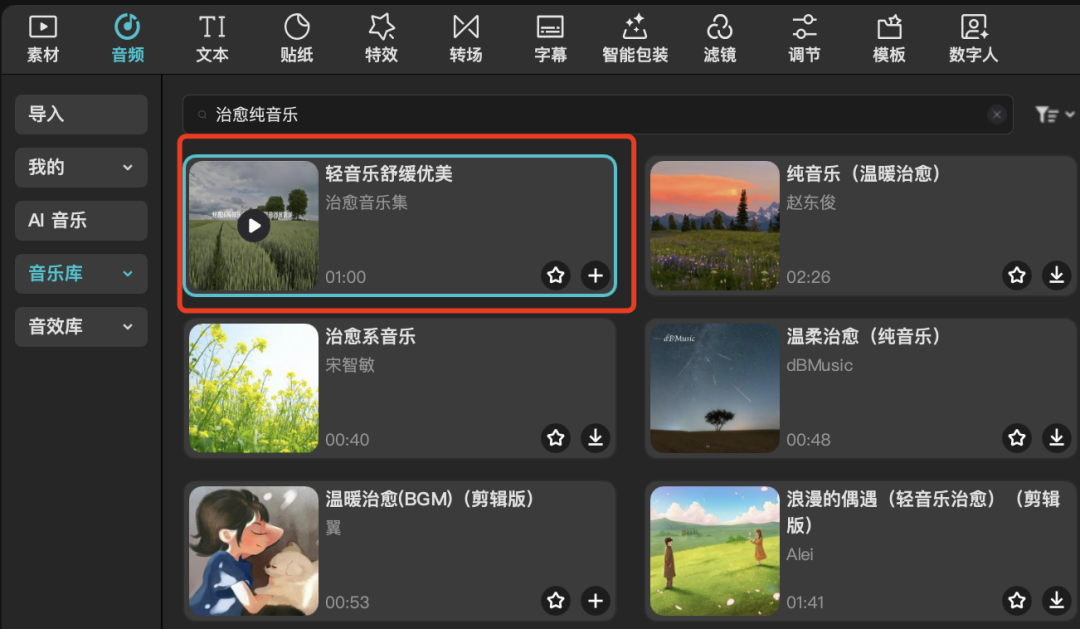Expand the 音效库 sound effects section

point(80,327)
